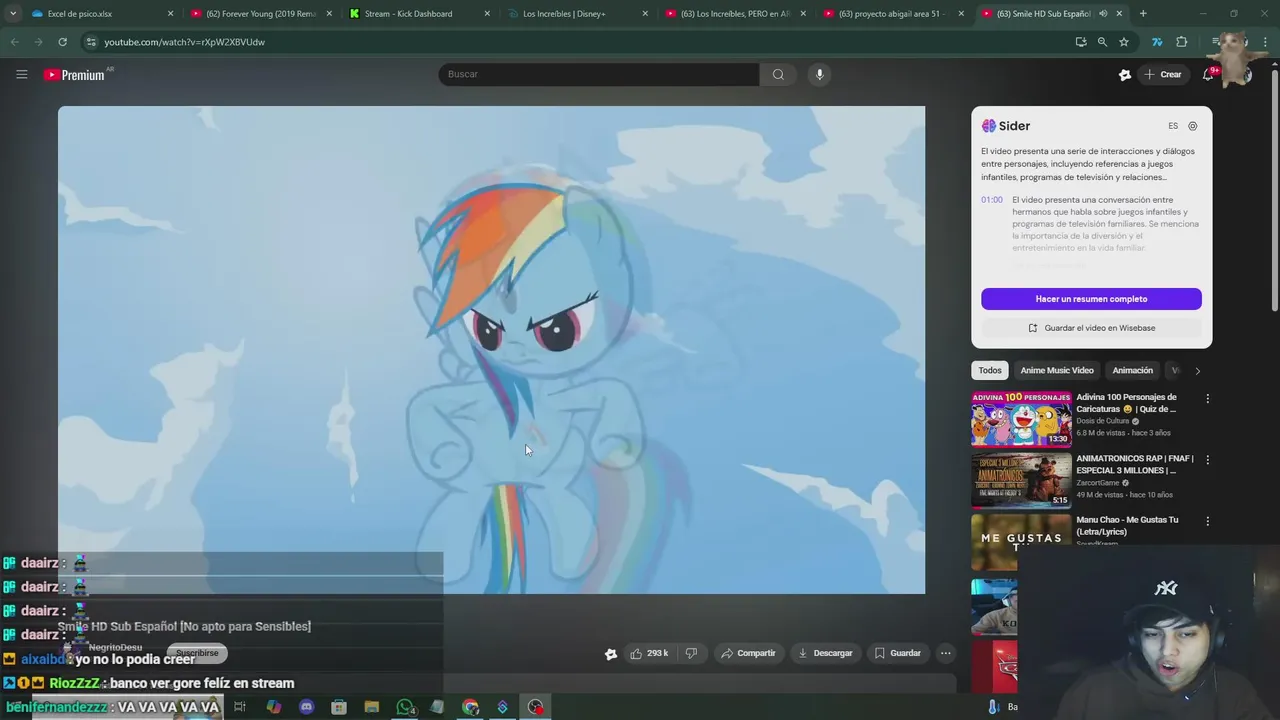Open YouTube notifications bell
This screenshot has height=720, width=1280.
[x=1208, y=74]
